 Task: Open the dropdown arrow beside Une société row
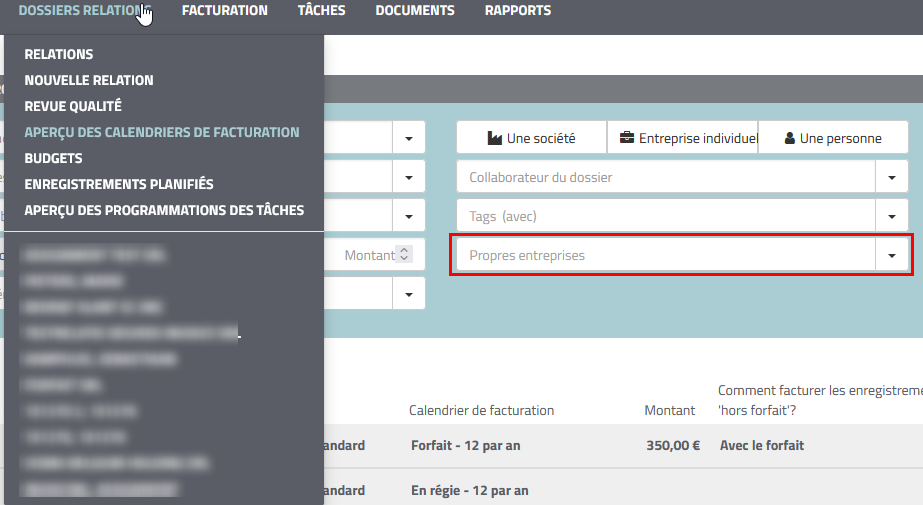(409, 138)
